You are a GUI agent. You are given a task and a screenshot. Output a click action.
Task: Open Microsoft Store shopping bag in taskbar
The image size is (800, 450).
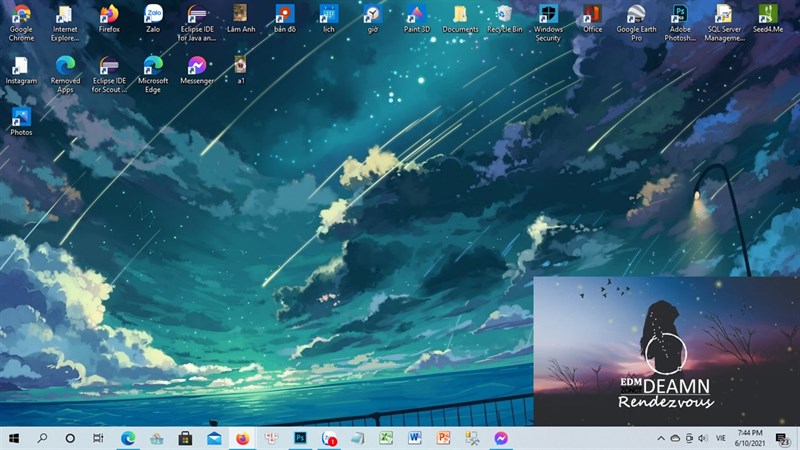coord(185,438)
